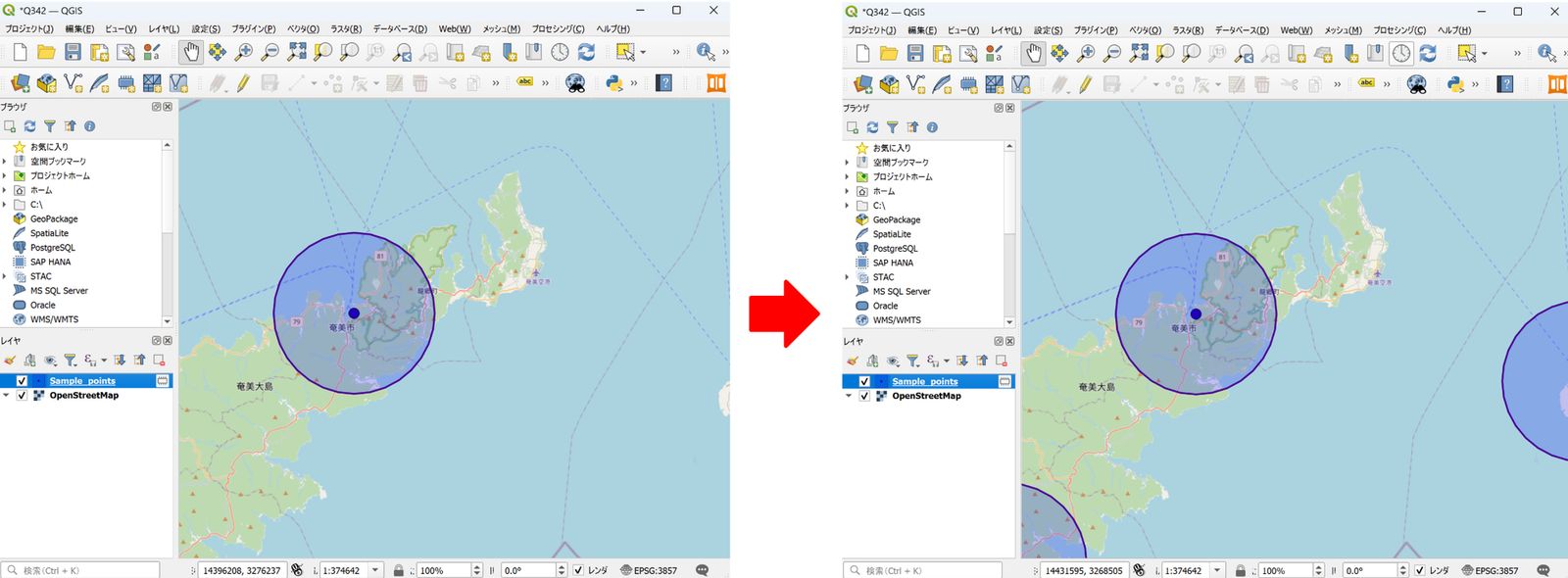Click rotation stepper in left status bar
The width and height of the screenshot is (1568, 578).
pyautogui.click(x=562, y=570)
